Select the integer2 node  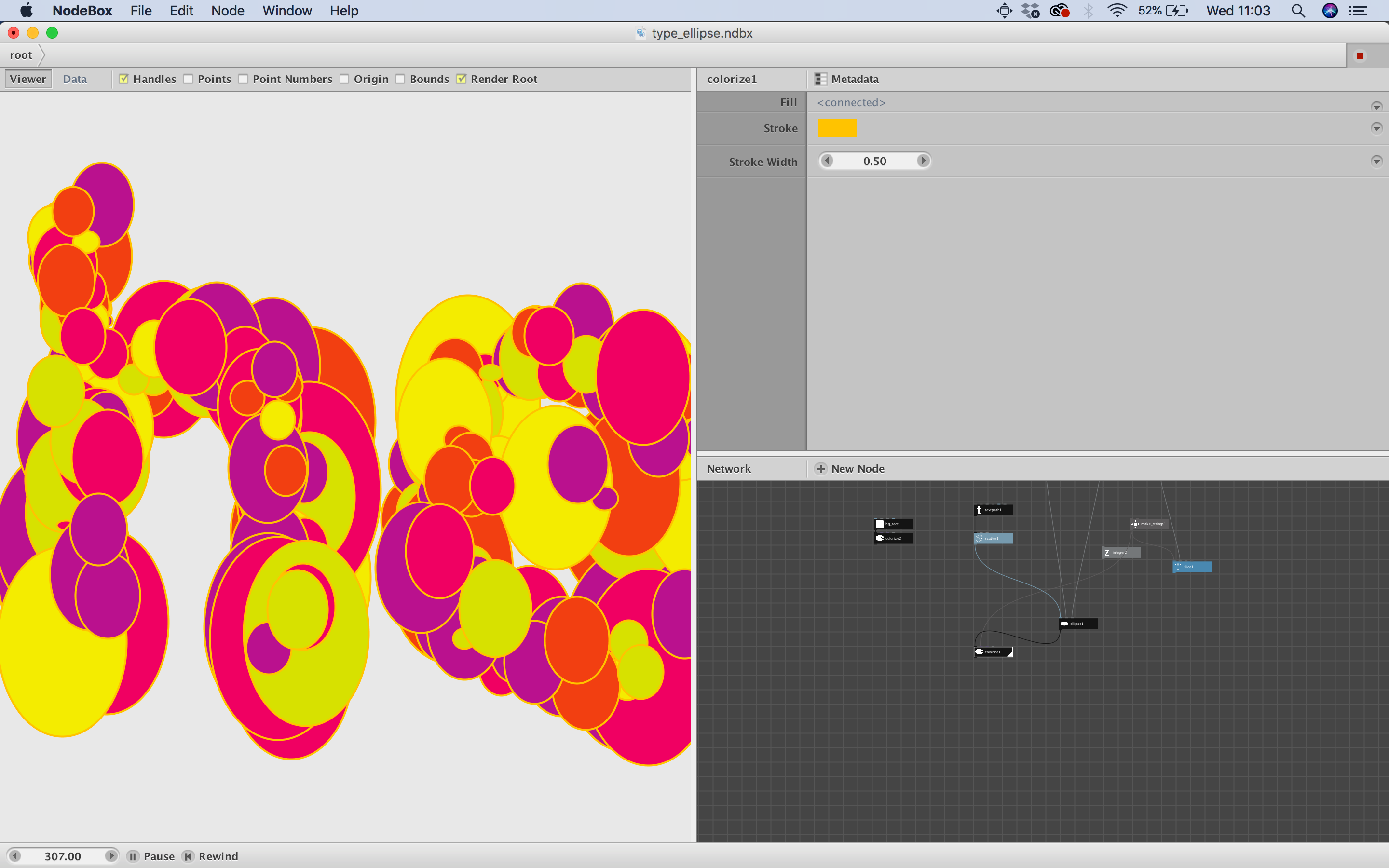tap(1120, 552)
